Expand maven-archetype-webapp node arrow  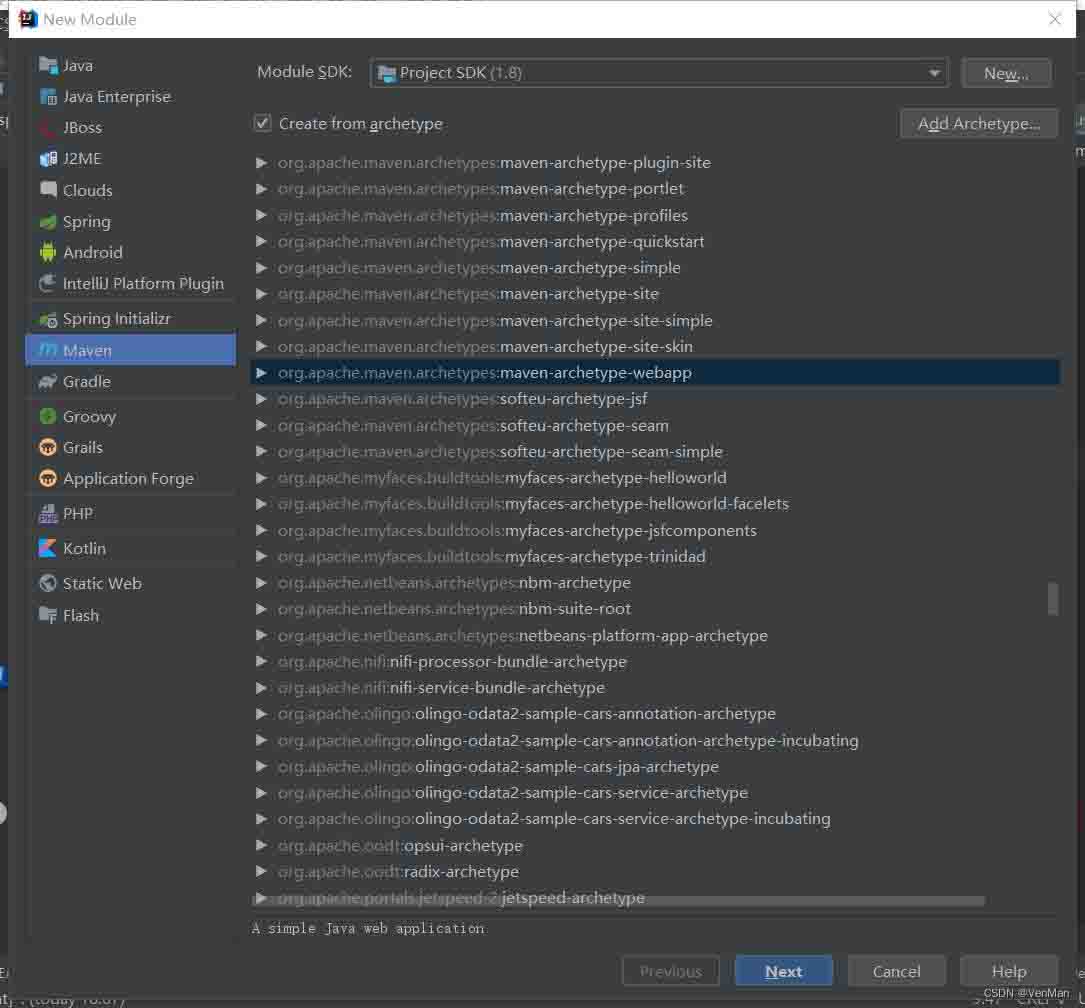(x=261, y=373)
